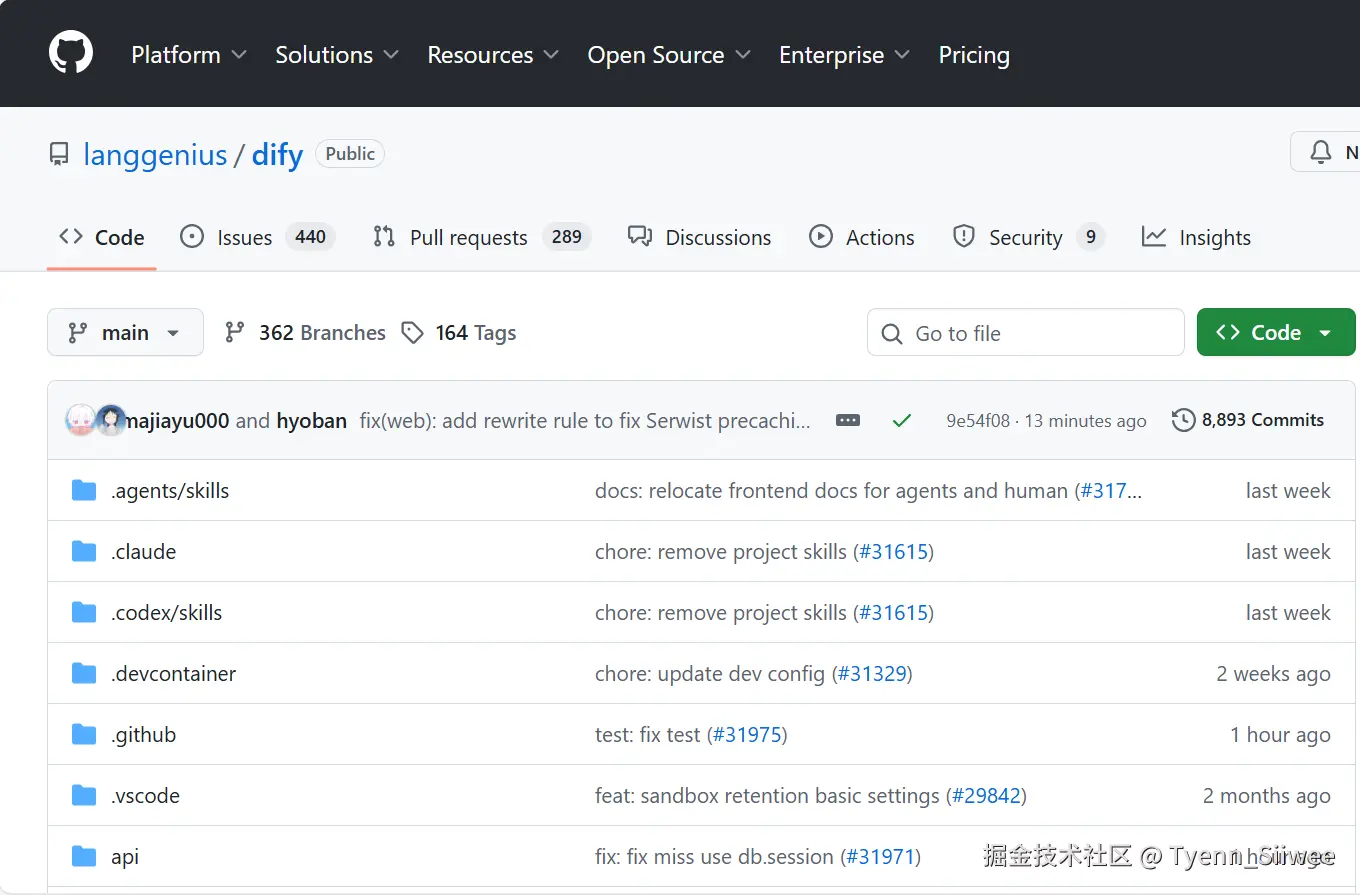The width and height of the screenshot is (1360, 895).
Task: Click the folder icon for api
Action: point(84,856)
